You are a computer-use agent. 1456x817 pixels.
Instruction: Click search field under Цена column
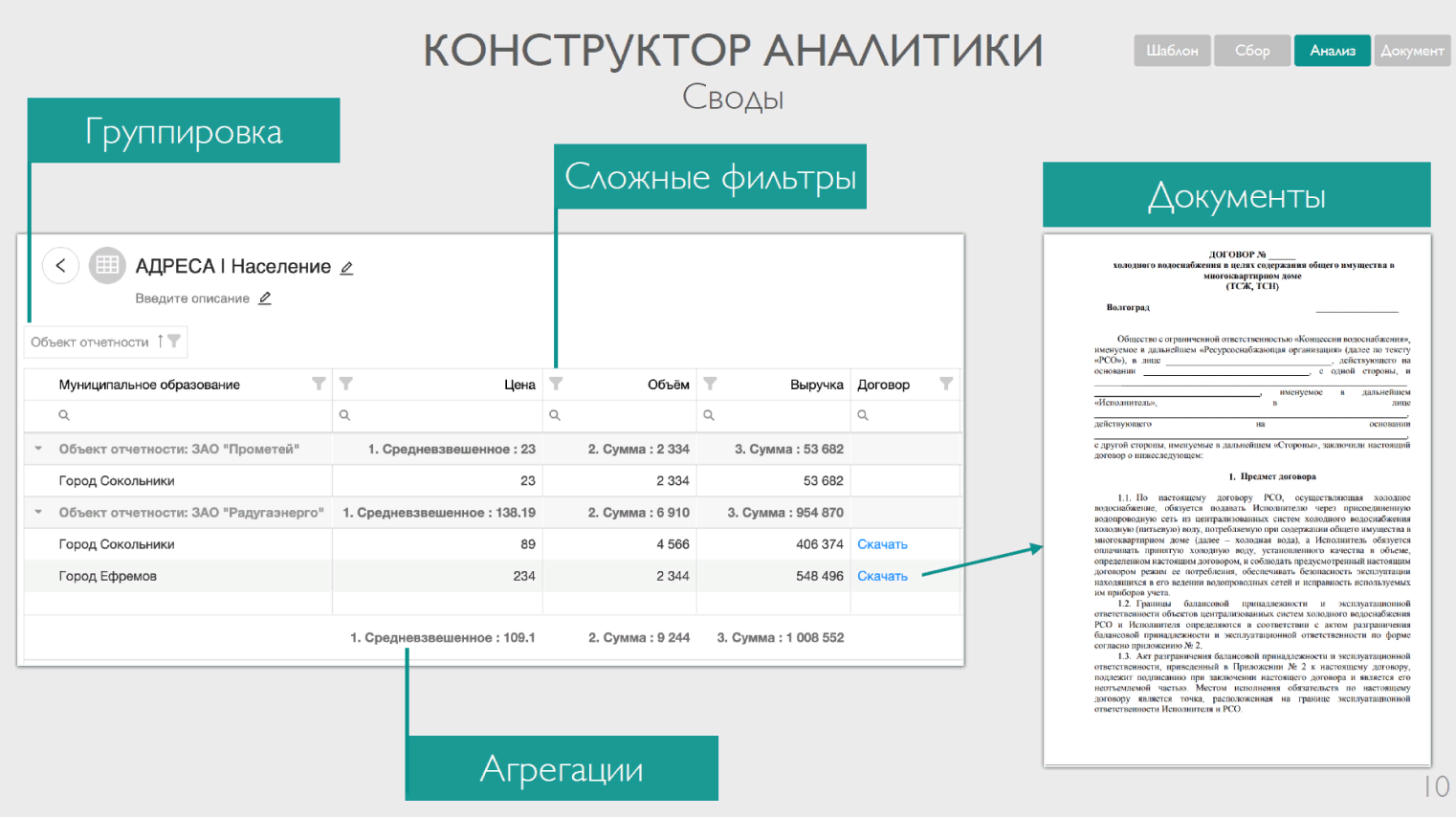437,415
